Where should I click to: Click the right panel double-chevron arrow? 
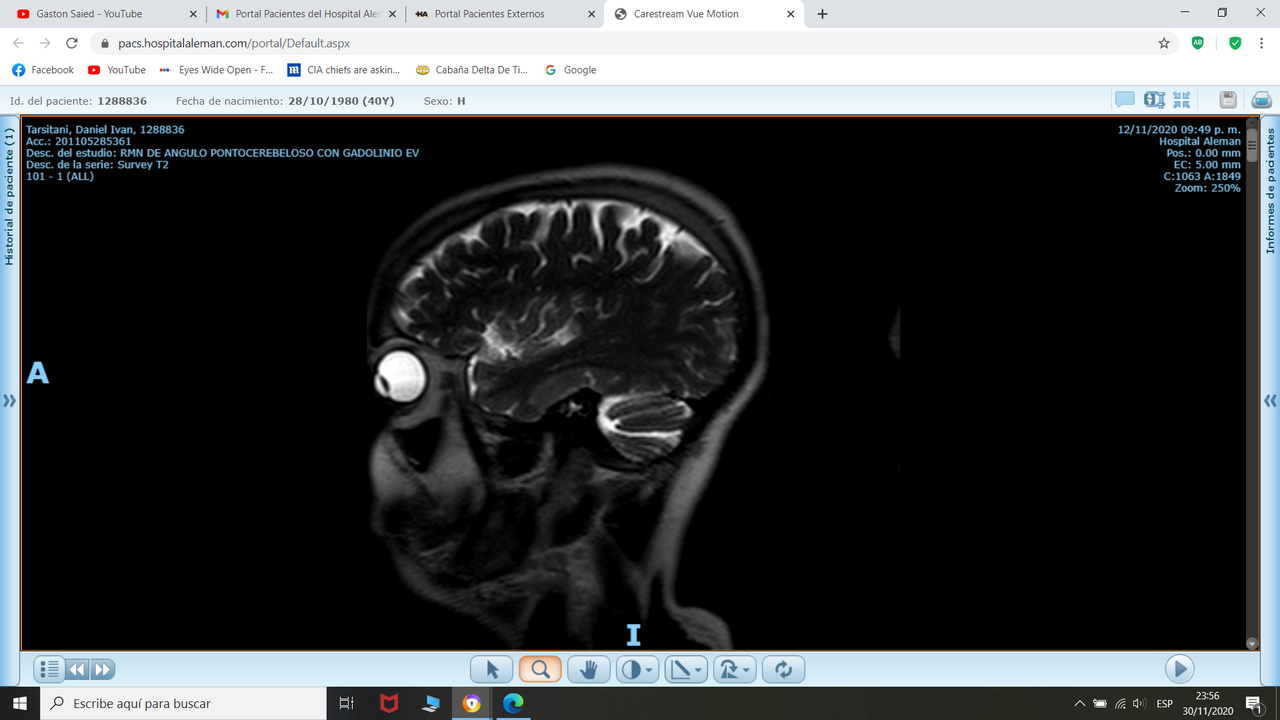point(1270,401)
